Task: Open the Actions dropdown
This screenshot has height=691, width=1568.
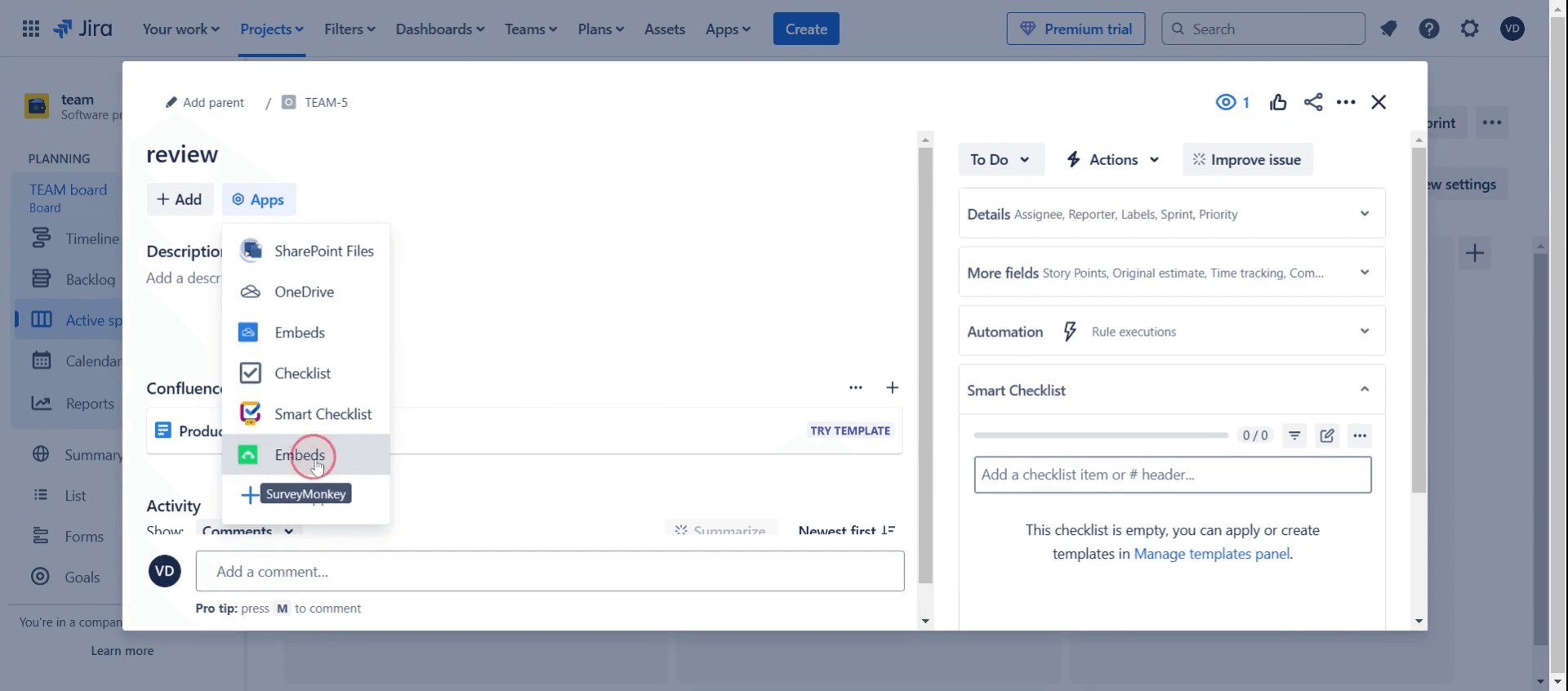Action: click(x=1113, y=159)
